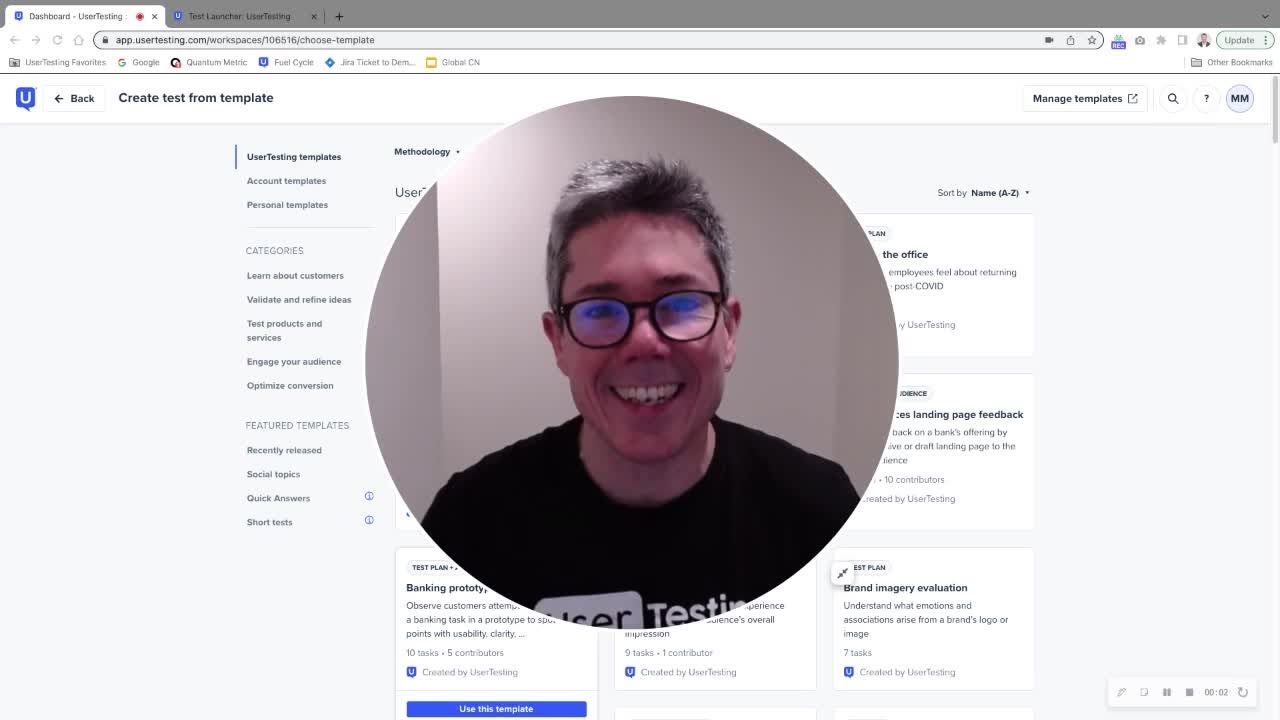Image resolution: width=1280 pixels, height=720 pixels.
Task: Select UserTesting templates in sidebar
Action: pos(294,157)
